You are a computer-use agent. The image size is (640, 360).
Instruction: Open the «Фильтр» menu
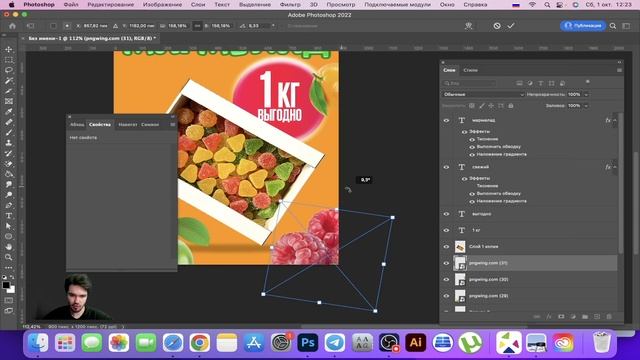pyautogui.click(x=290, y=4)
